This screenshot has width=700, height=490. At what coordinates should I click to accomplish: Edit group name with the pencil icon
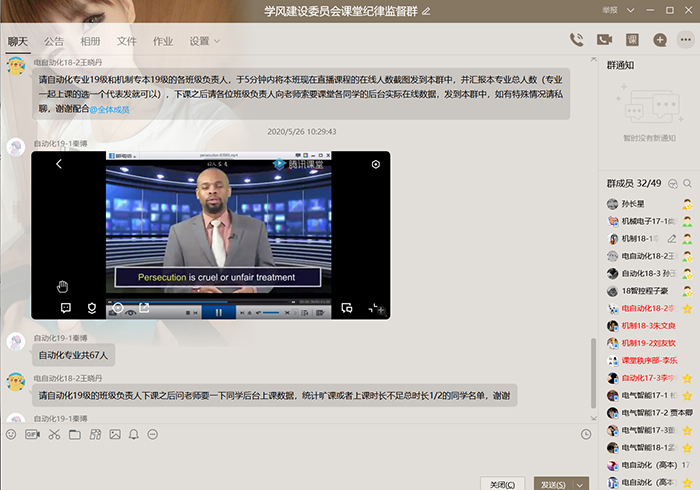[426, 11]
